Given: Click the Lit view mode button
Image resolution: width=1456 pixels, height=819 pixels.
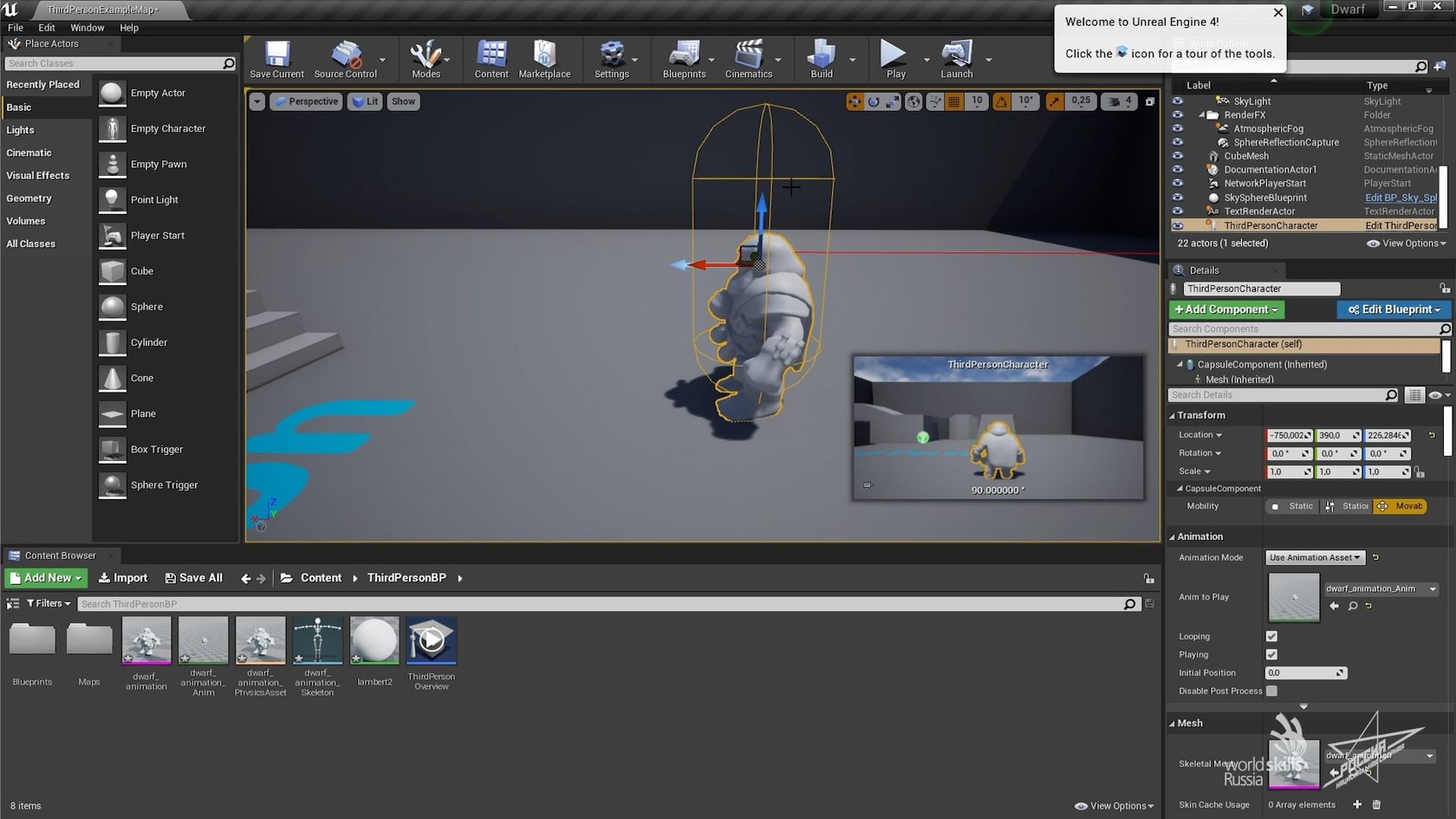Looking at the screenshot, I should pyautogui.click(x=365, y=101).
